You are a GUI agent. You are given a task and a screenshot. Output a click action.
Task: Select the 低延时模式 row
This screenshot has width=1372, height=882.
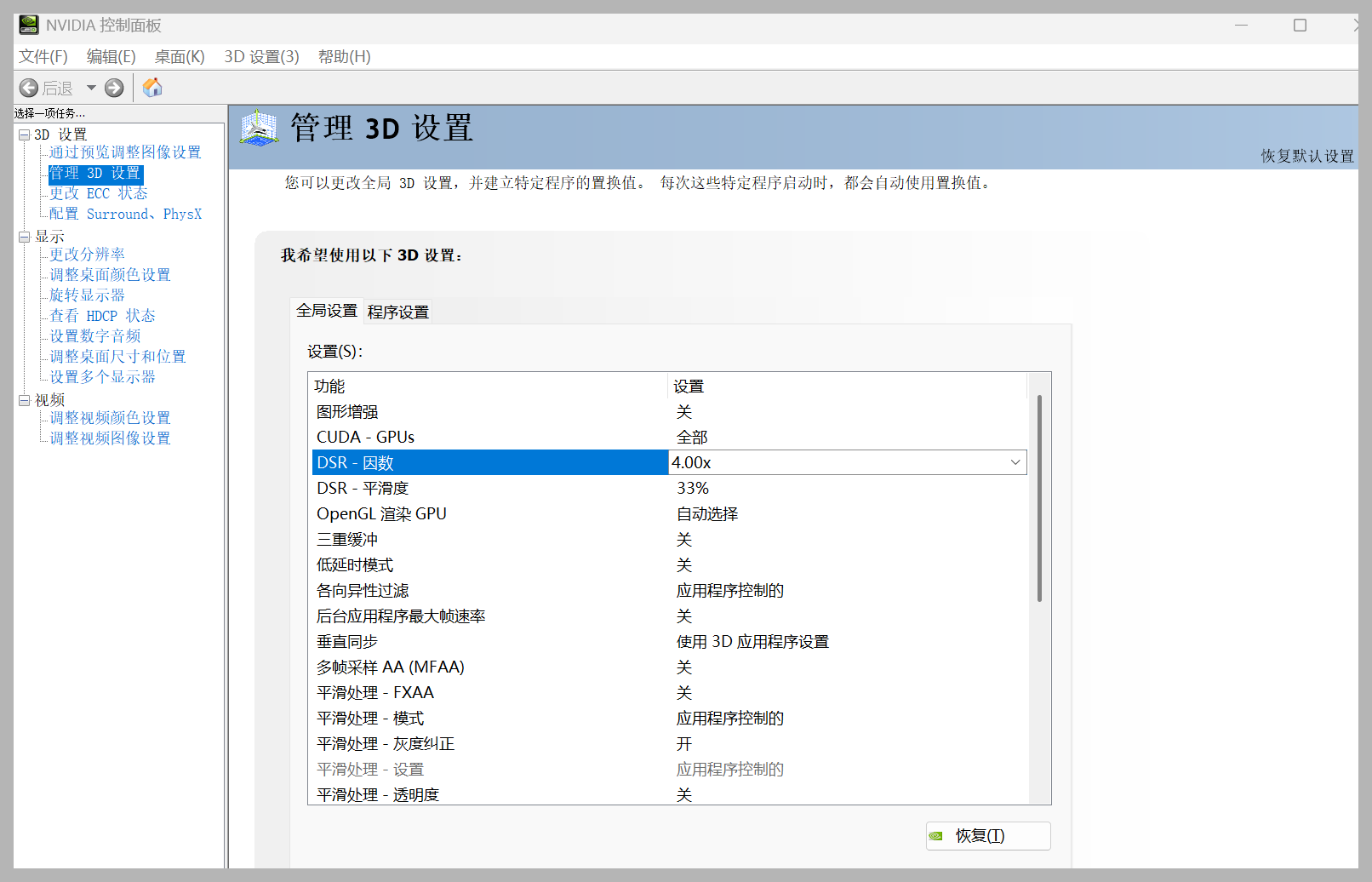click(669, 564)
